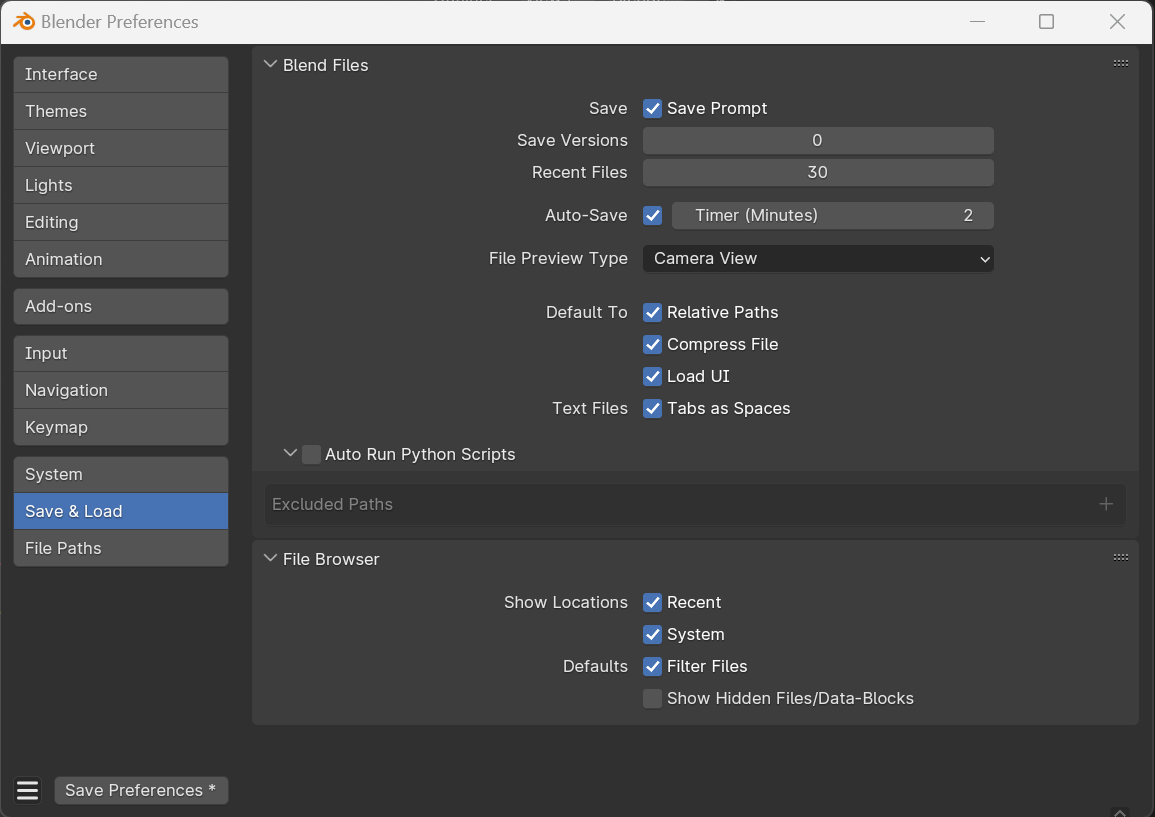
Task: Maximize the Blender Preferences window
Action: tap(1046, 21)
